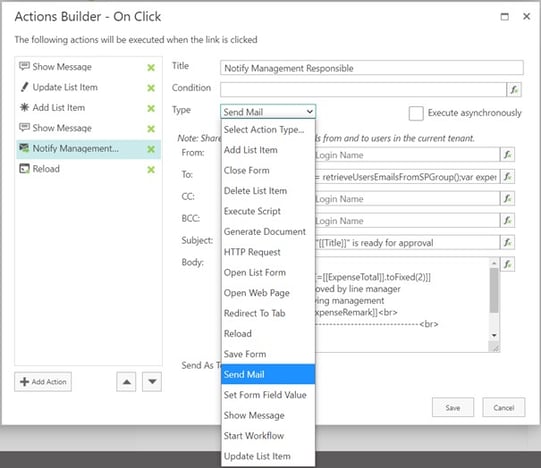Save the actions configuration
This screenshot has height=468, width=541.
(453, 408)
